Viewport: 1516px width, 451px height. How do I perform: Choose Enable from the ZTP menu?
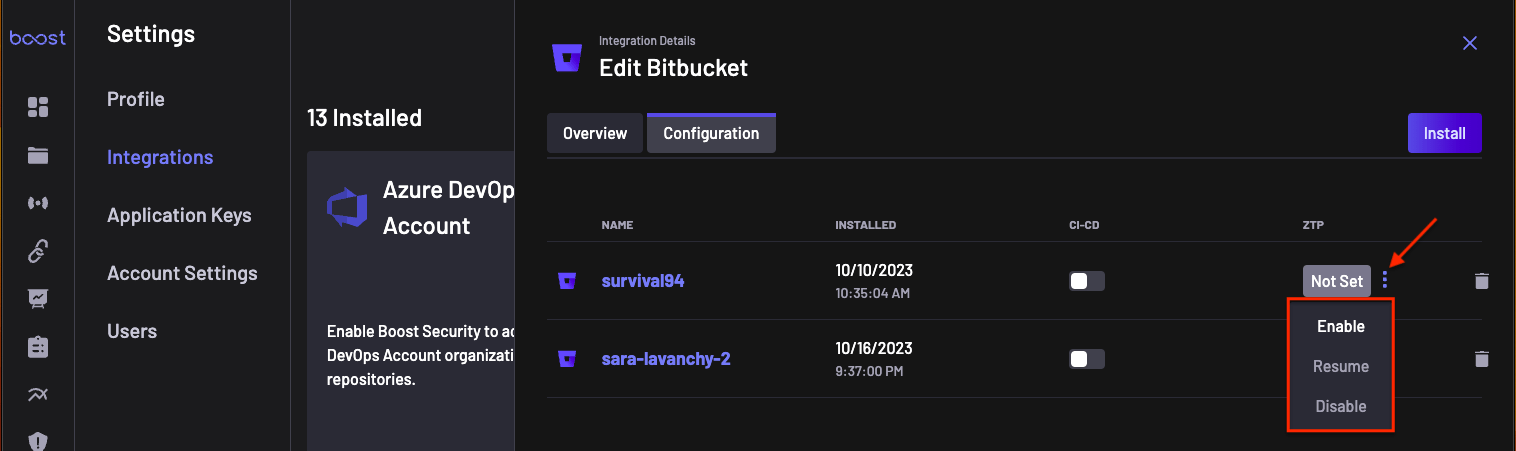point(1340,326)
